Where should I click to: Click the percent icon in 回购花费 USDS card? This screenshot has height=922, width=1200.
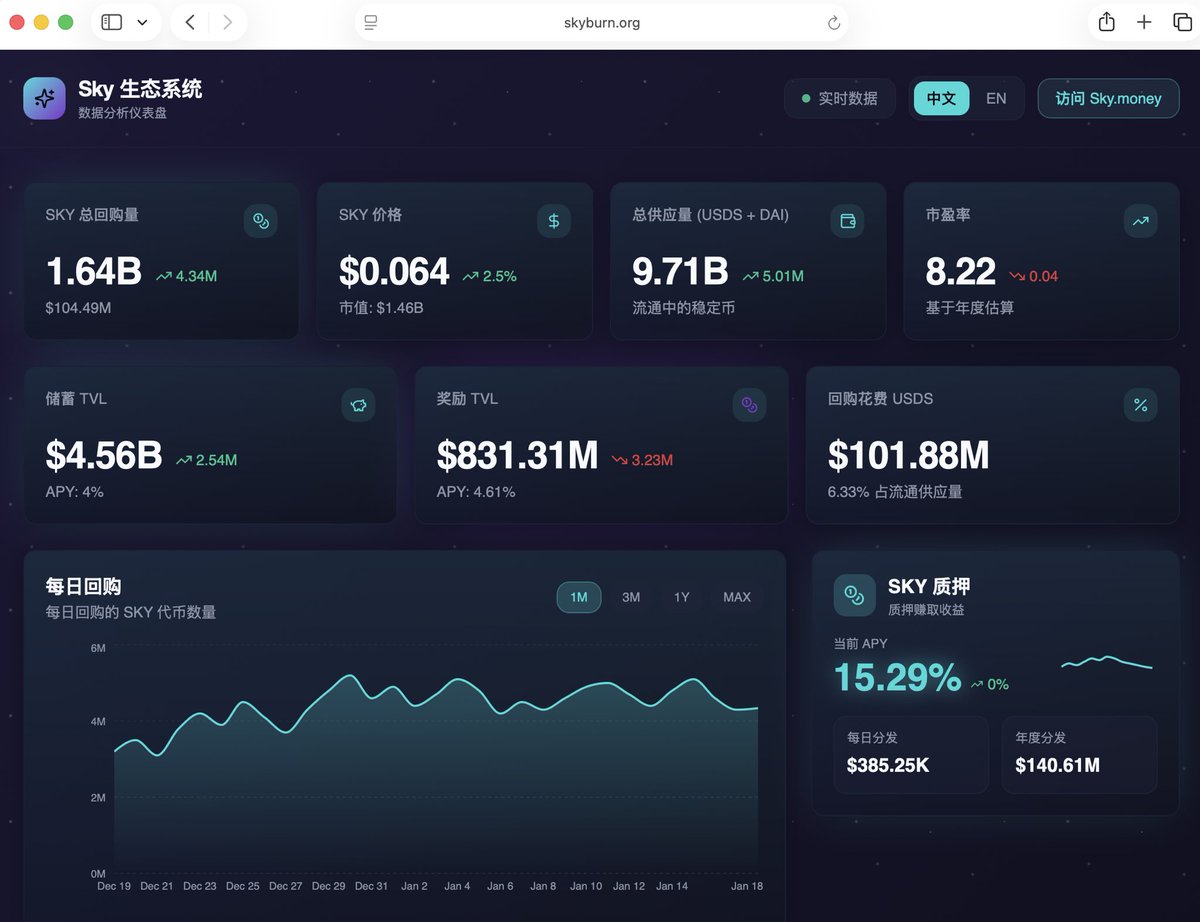(1141, 405)
